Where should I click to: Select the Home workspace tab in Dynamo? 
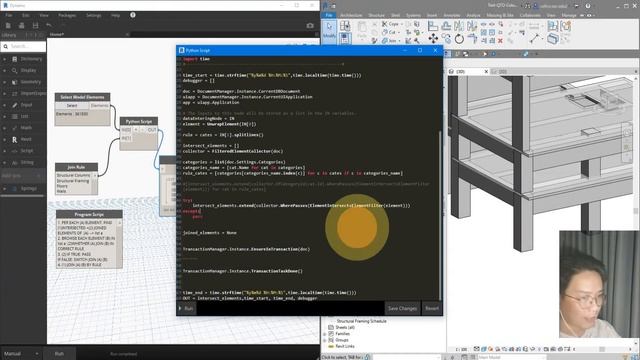[x=57, y=35]
